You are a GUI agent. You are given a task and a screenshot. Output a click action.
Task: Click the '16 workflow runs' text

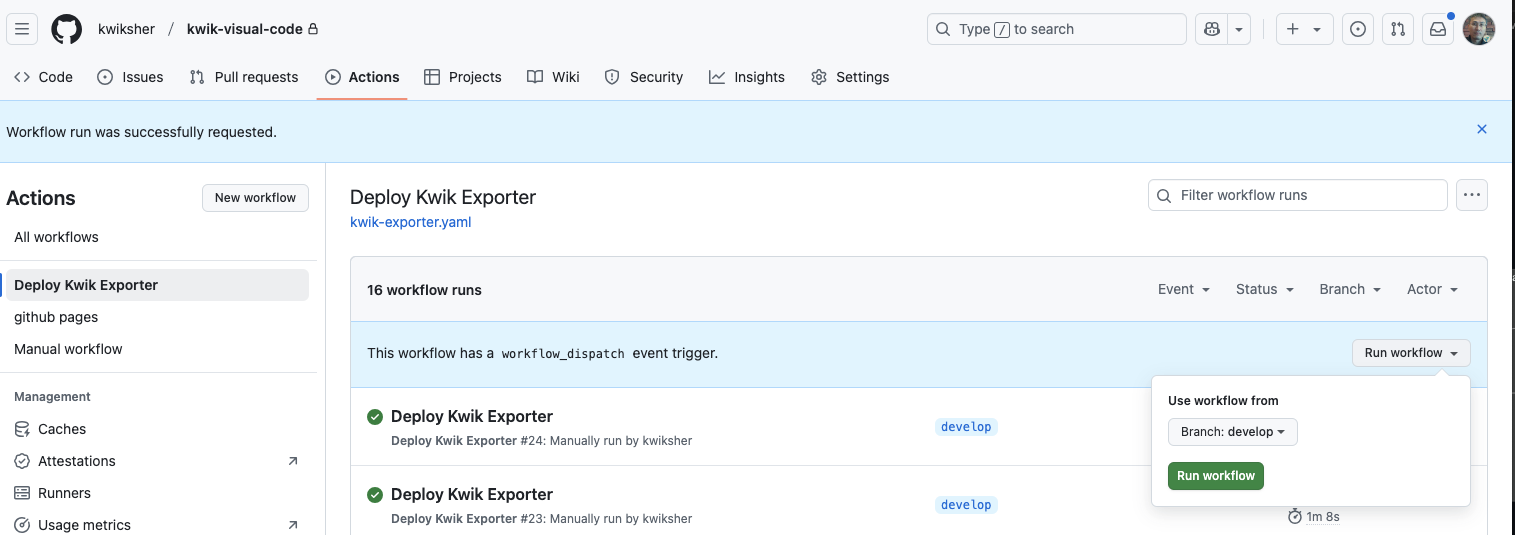pyautogui.click(x=424, y=290)
